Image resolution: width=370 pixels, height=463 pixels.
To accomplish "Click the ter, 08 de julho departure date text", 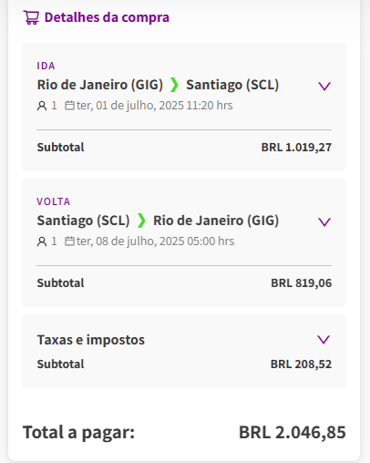I will coord(155,241).
